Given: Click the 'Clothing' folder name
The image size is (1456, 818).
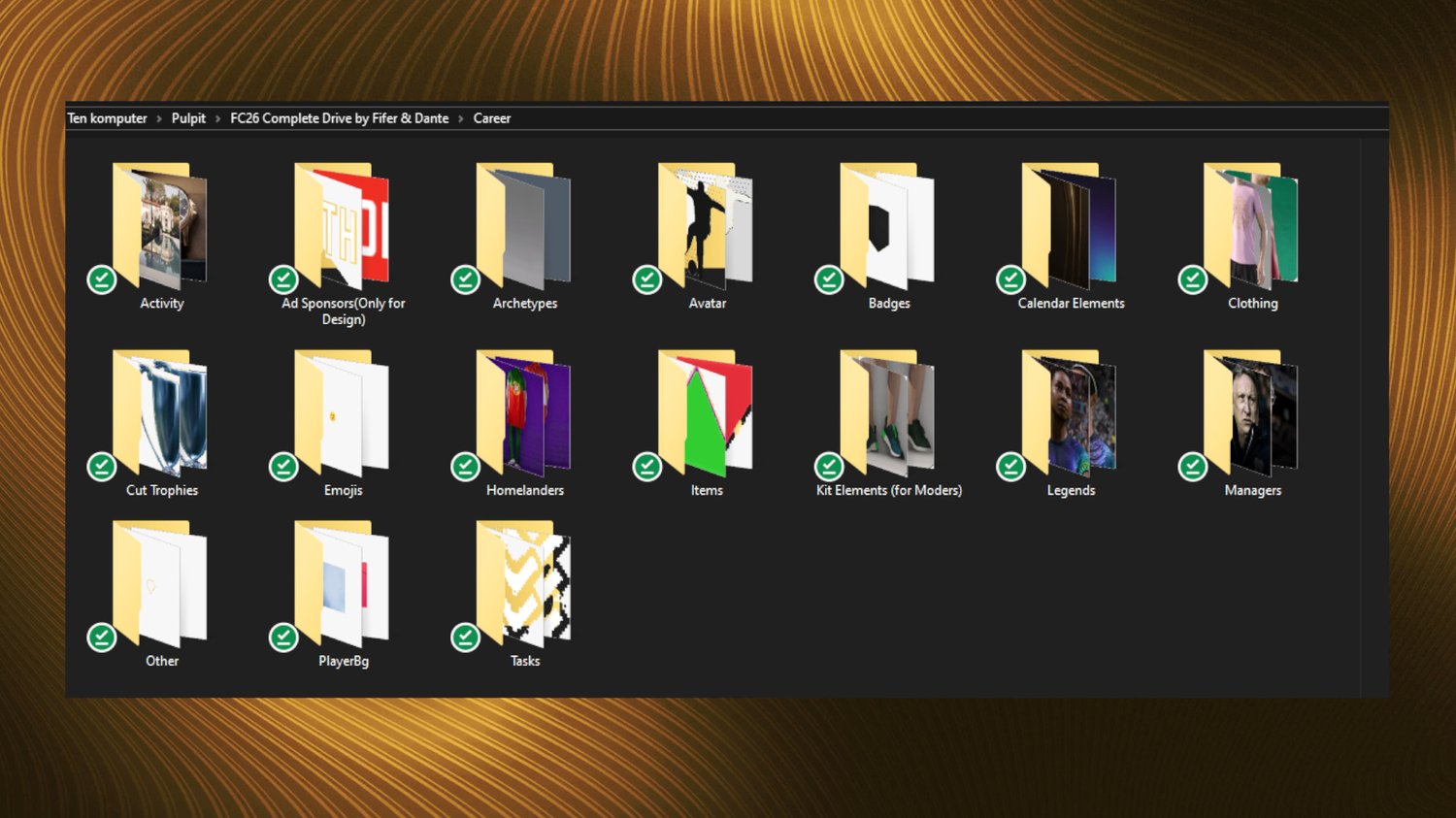Looking at the screenshot, I should 1253,304.
